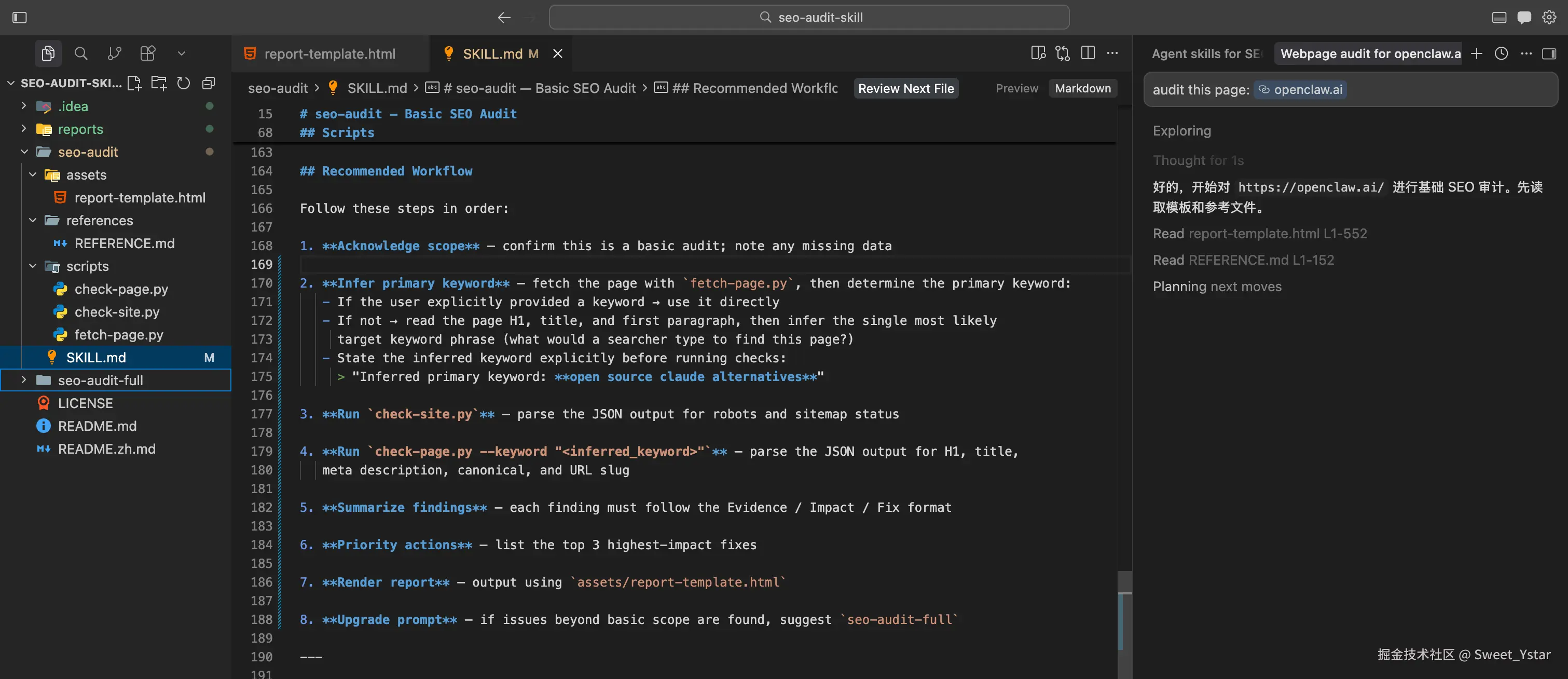Collapse all folders in explorer
The image size is (1568, 679).
tap(208, 83)
